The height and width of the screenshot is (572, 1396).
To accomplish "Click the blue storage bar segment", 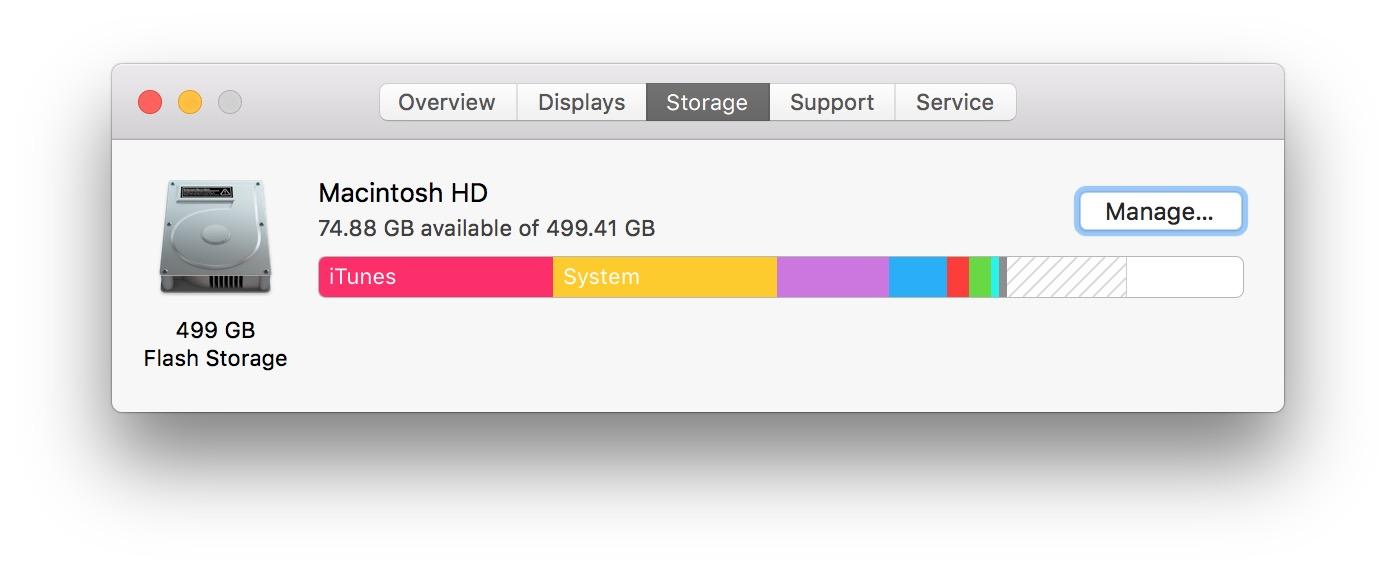I will point(917,277).
